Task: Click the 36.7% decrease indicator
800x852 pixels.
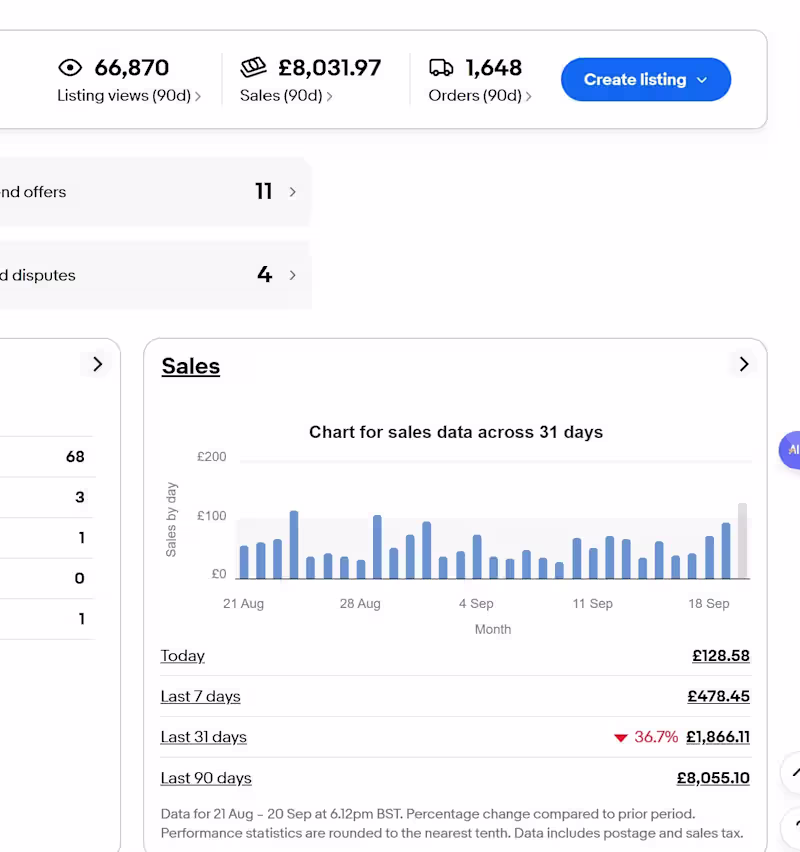Action: (x=646, y=737)
